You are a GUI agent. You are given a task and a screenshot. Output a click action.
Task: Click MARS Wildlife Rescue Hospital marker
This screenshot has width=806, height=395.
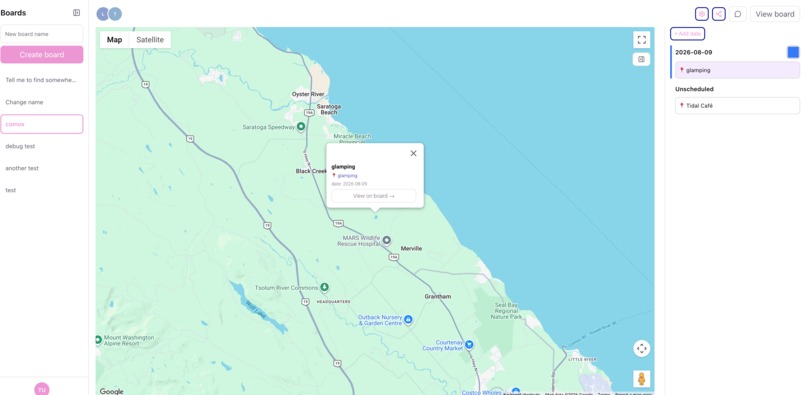(x=387, y=240)
